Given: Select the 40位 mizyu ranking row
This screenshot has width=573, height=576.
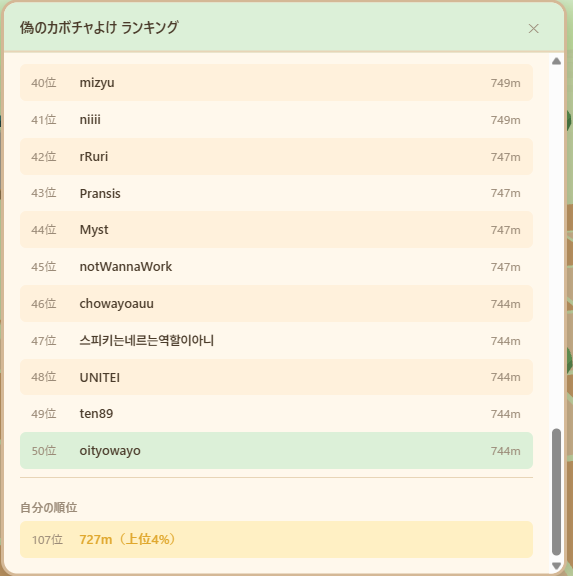Looking at the screenshot, I should click(x=276, y=83).
